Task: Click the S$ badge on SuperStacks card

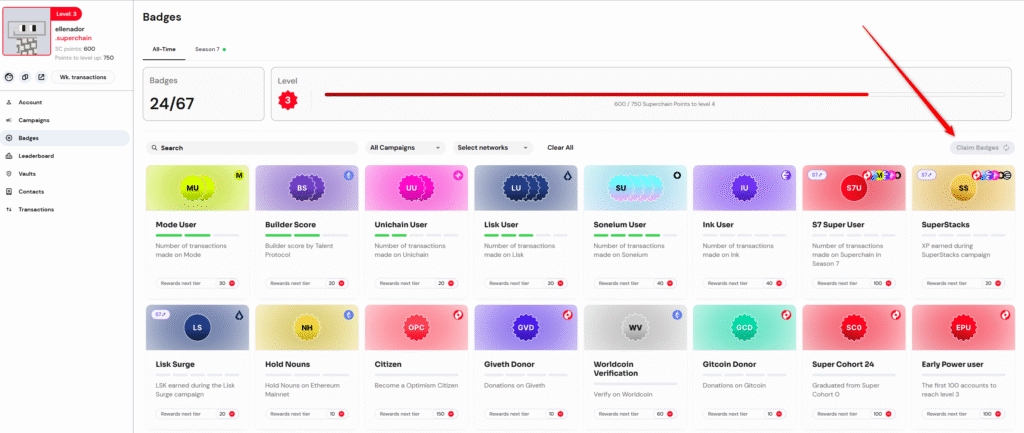Action: click(963, 188)
